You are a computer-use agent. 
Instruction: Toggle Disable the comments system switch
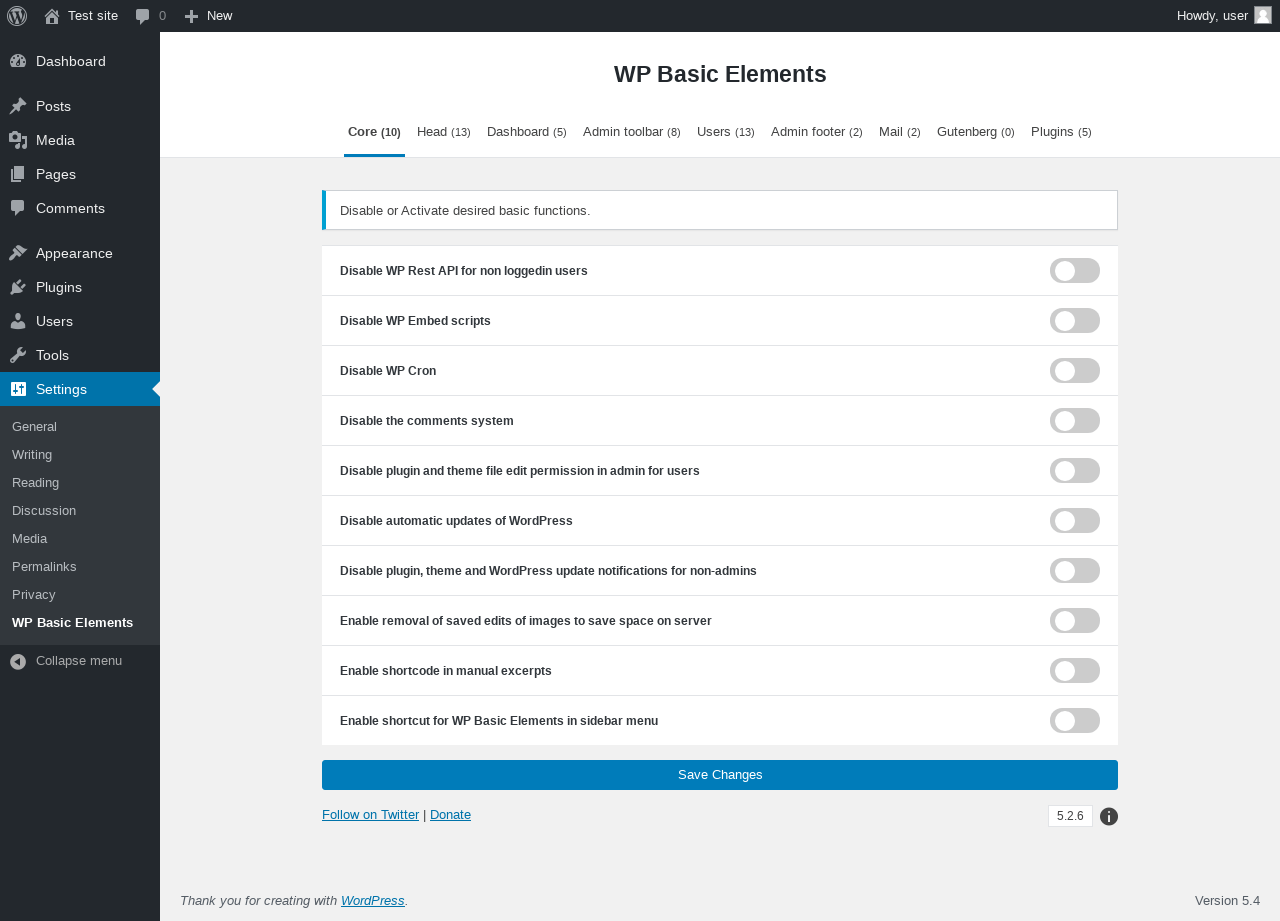[1075, 421]
